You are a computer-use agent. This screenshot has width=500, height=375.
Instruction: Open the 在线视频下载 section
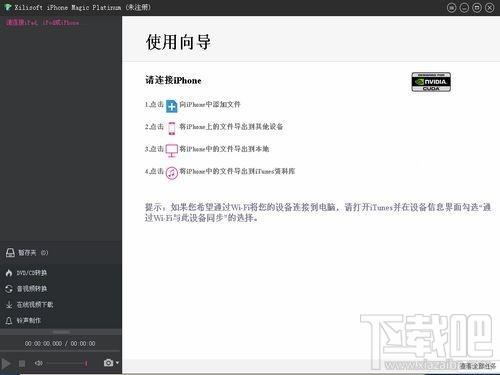pyautogui.click(x=29, y=304)
